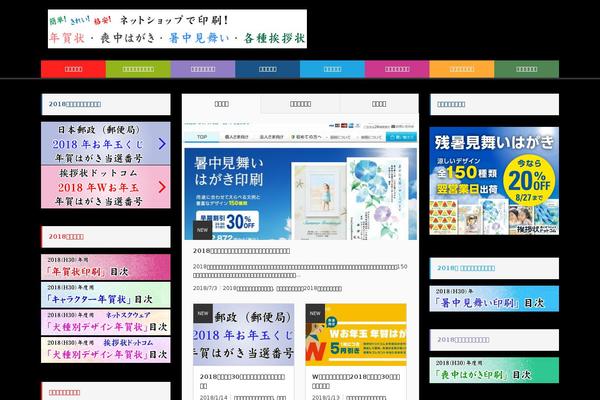Click the gray 2018 heading above 喪中はがき印刷 banner
600x400 pixels.
click(x=463, y=340)
